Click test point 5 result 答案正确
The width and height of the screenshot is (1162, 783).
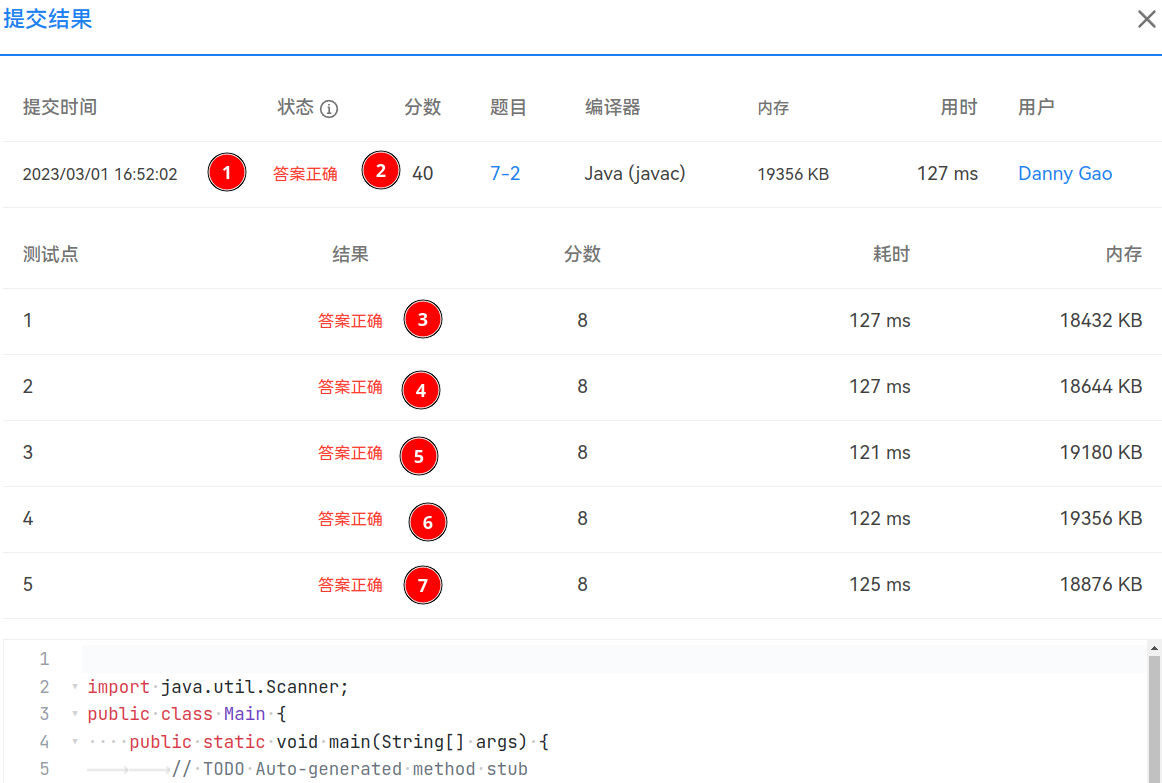(x=350, y=585)
